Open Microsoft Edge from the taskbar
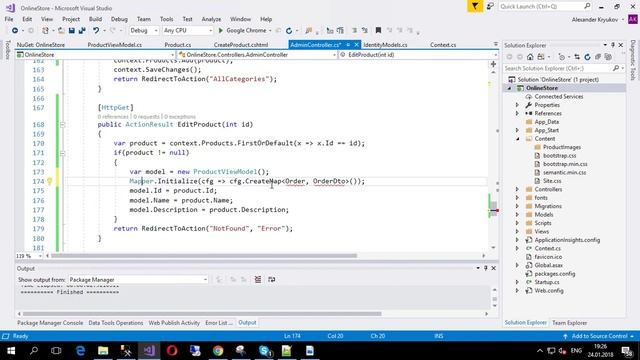The width and height of the screenshot is (640, 360). [80, 351]
